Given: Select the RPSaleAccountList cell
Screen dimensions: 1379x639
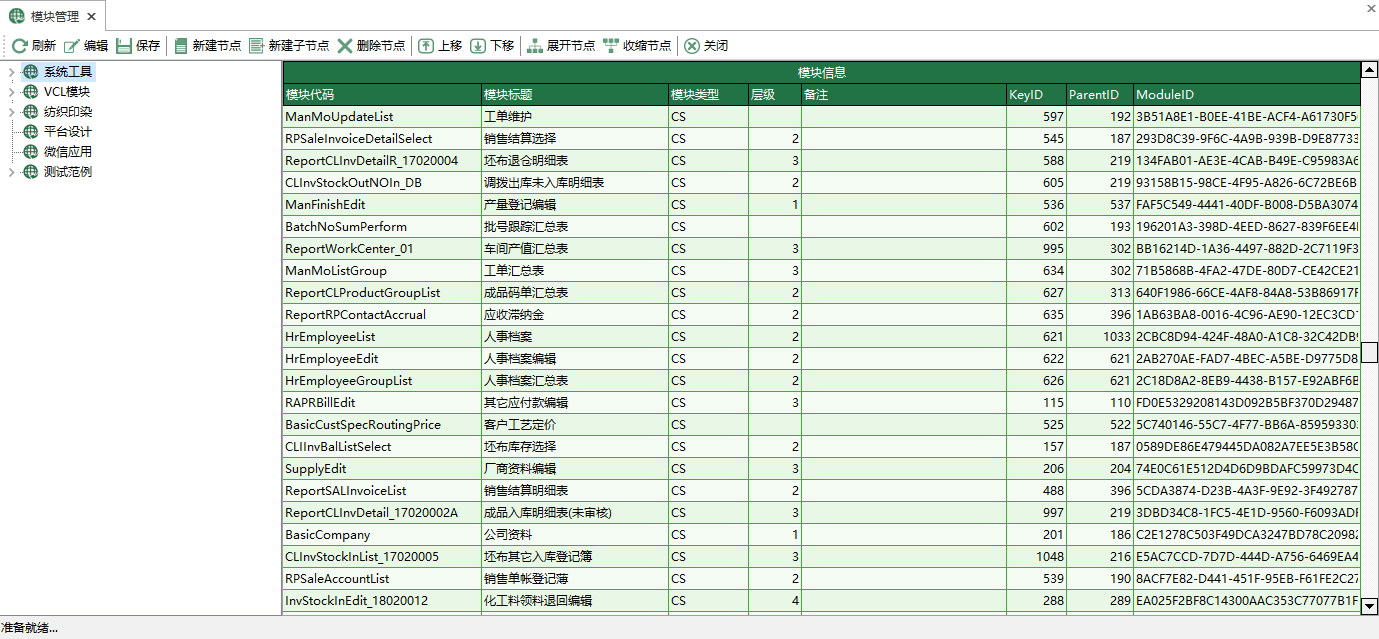Looking at the screenshot, I should [382, 579].
